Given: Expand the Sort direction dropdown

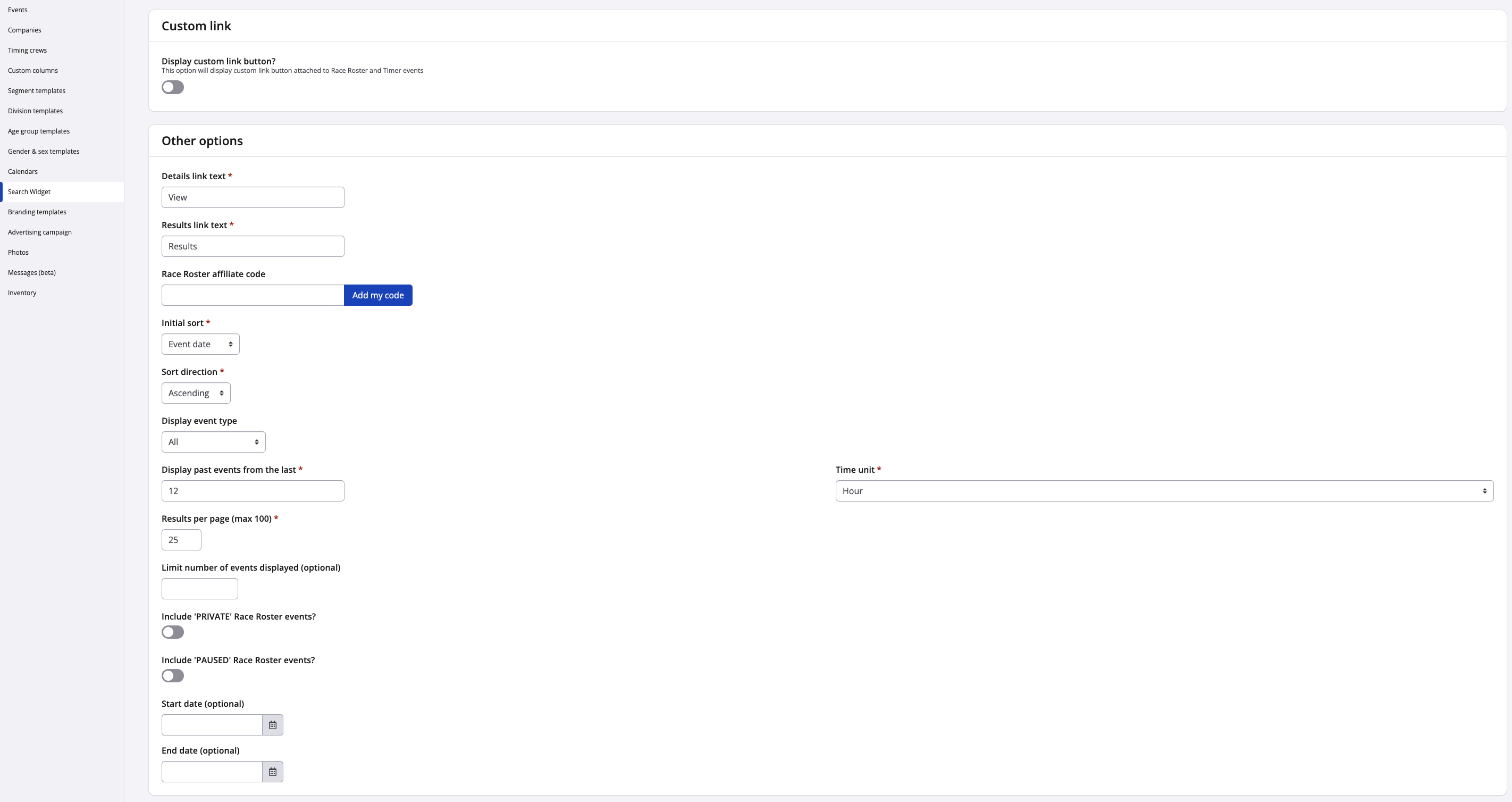Looking at the screenshot, I should pos(196,393).
